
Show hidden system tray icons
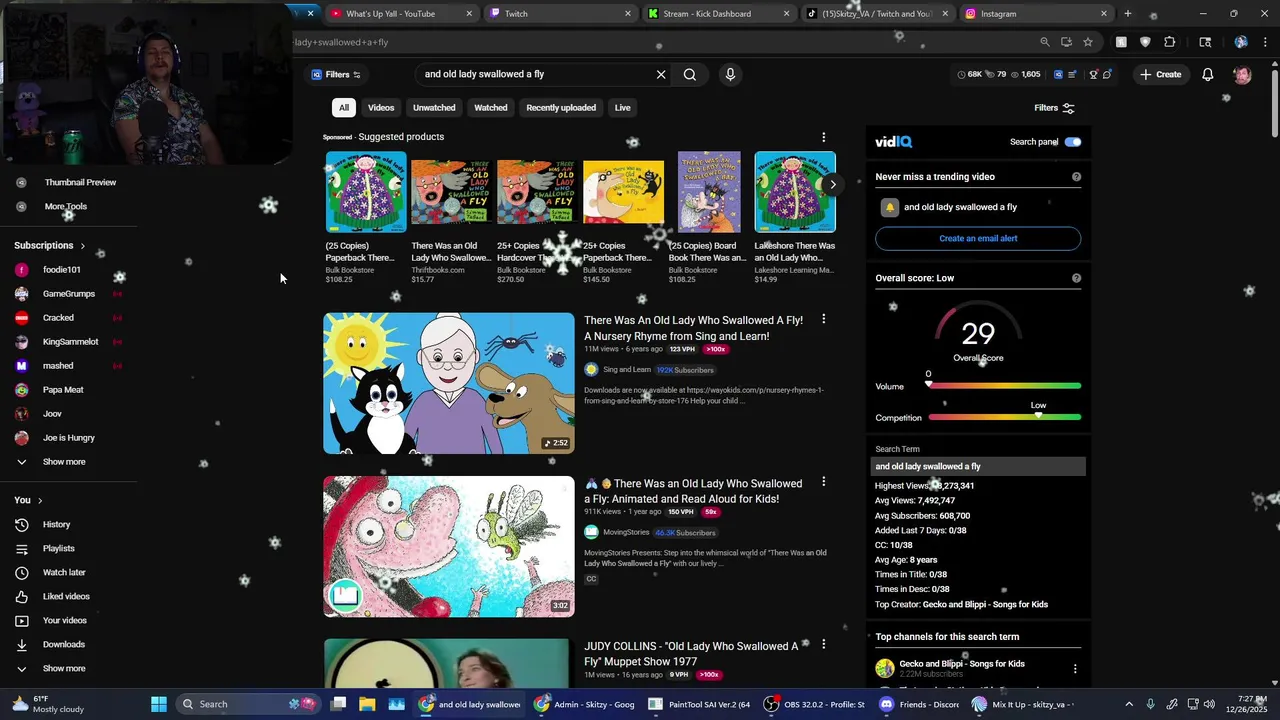(x=1129, y=704)
